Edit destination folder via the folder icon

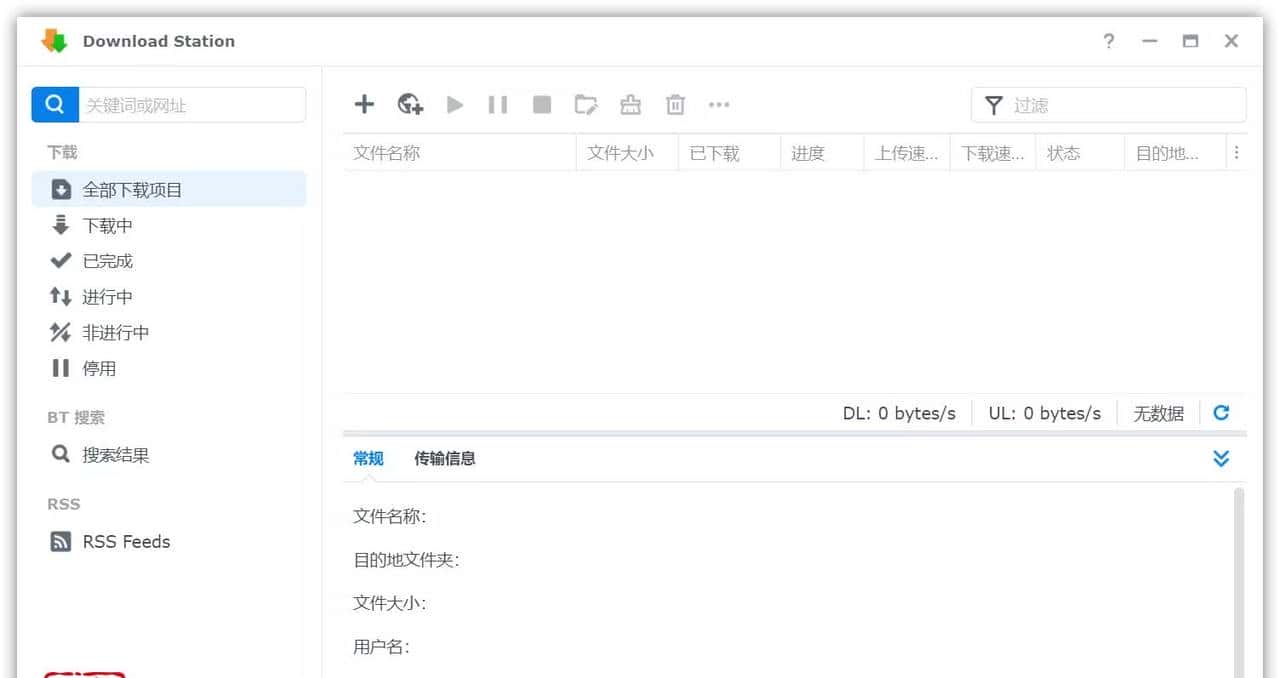click(586, 104)
